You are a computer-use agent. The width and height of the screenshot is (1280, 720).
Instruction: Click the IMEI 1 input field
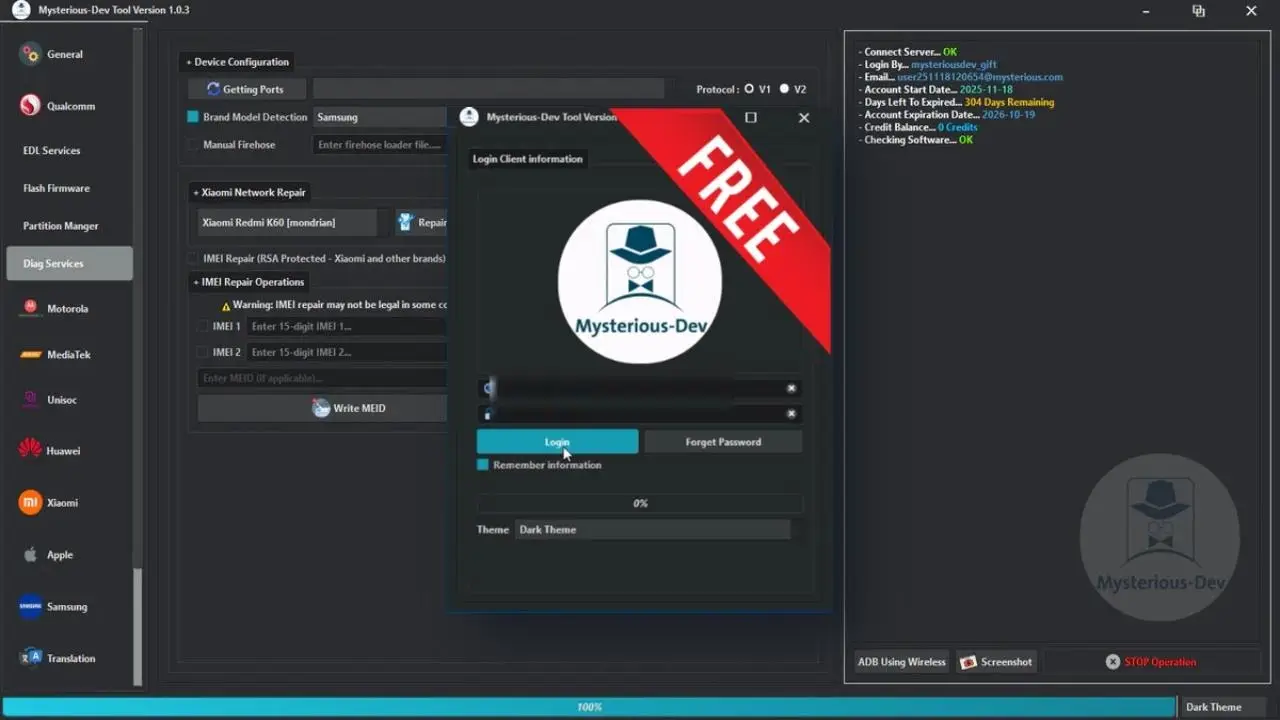coord(346,326)
